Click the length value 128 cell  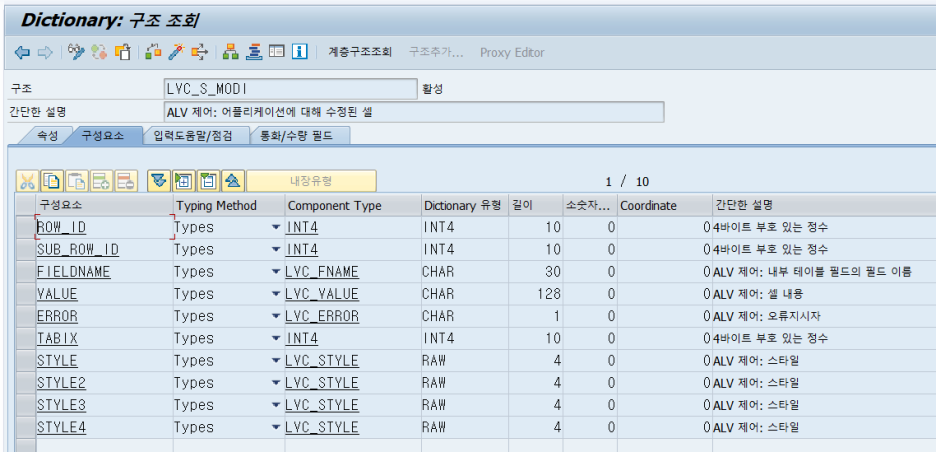[535, 294]
